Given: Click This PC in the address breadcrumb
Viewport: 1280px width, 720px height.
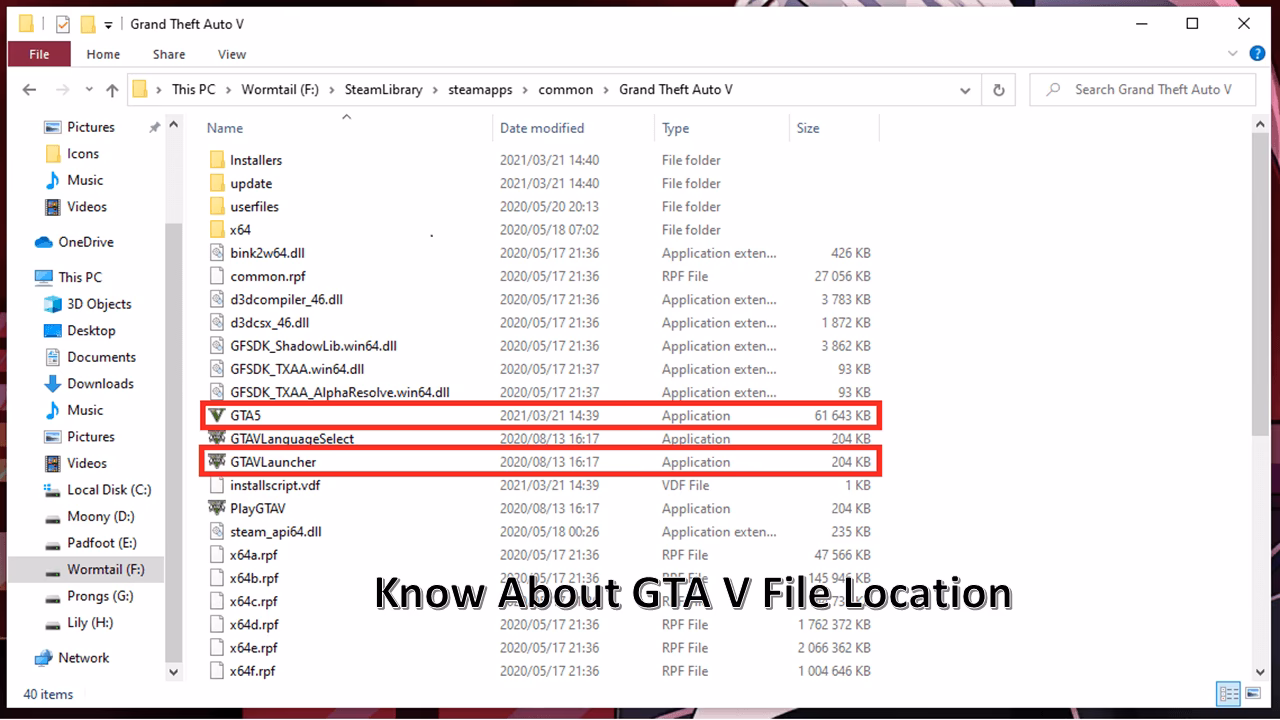Looking at the screenshot, I should [193, 90].
